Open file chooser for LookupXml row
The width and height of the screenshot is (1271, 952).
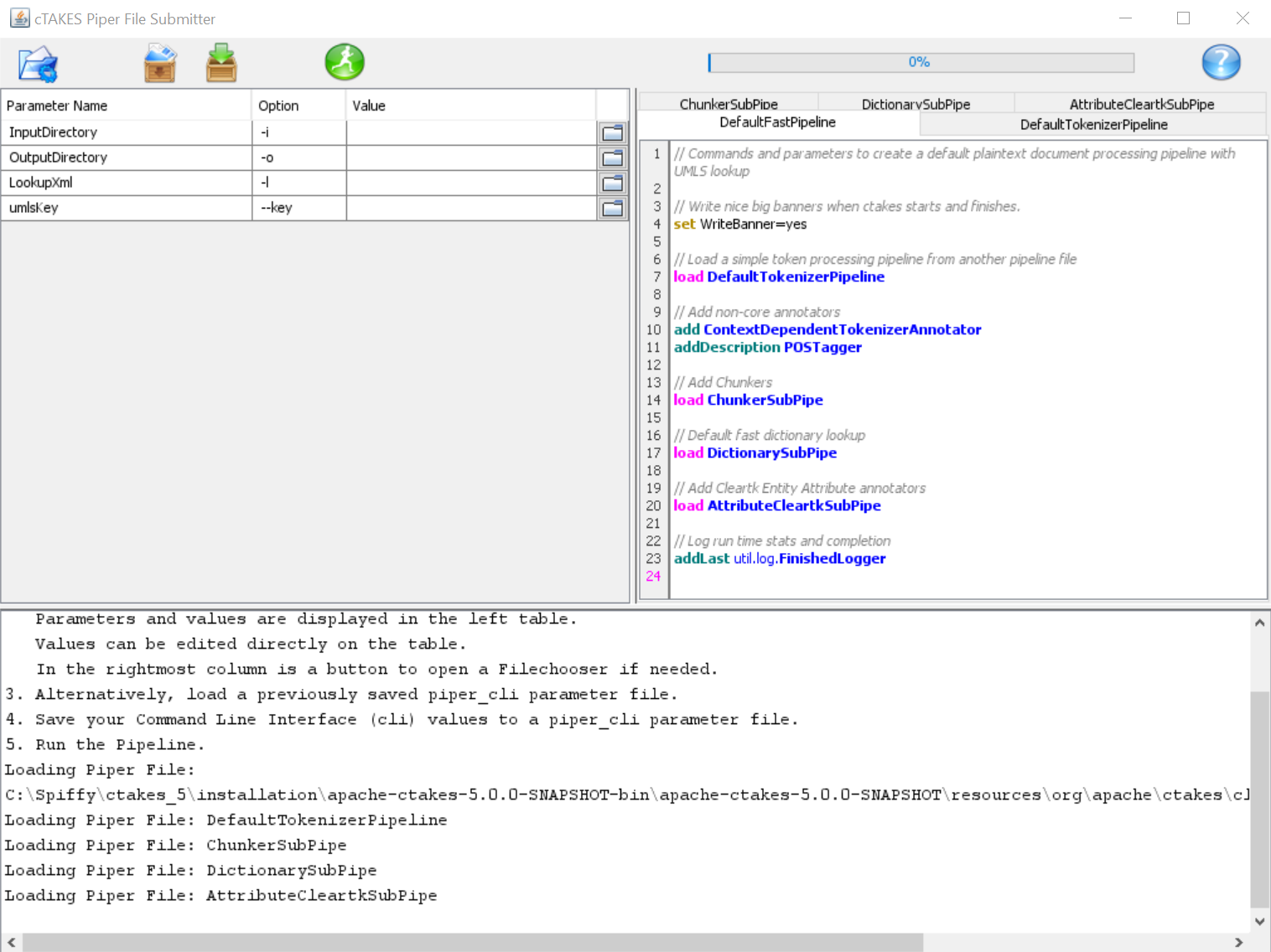(613, 183)
